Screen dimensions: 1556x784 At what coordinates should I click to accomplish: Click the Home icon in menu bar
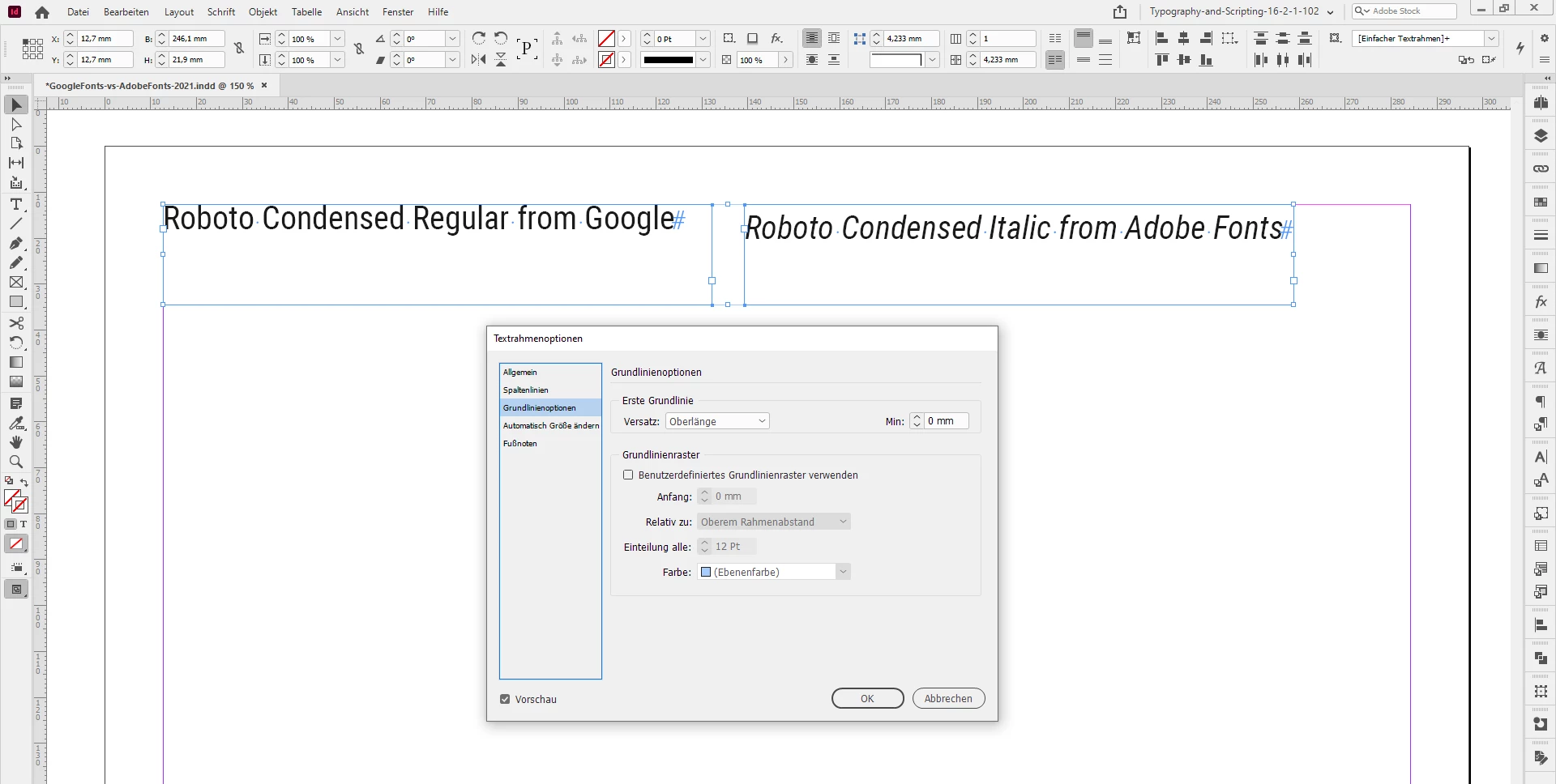tap(42, 12)
